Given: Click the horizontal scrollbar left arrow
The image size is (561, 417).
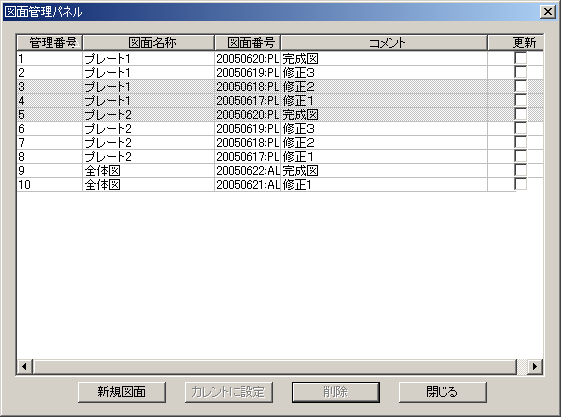Looking at the screenshot, I should (25, 367).
